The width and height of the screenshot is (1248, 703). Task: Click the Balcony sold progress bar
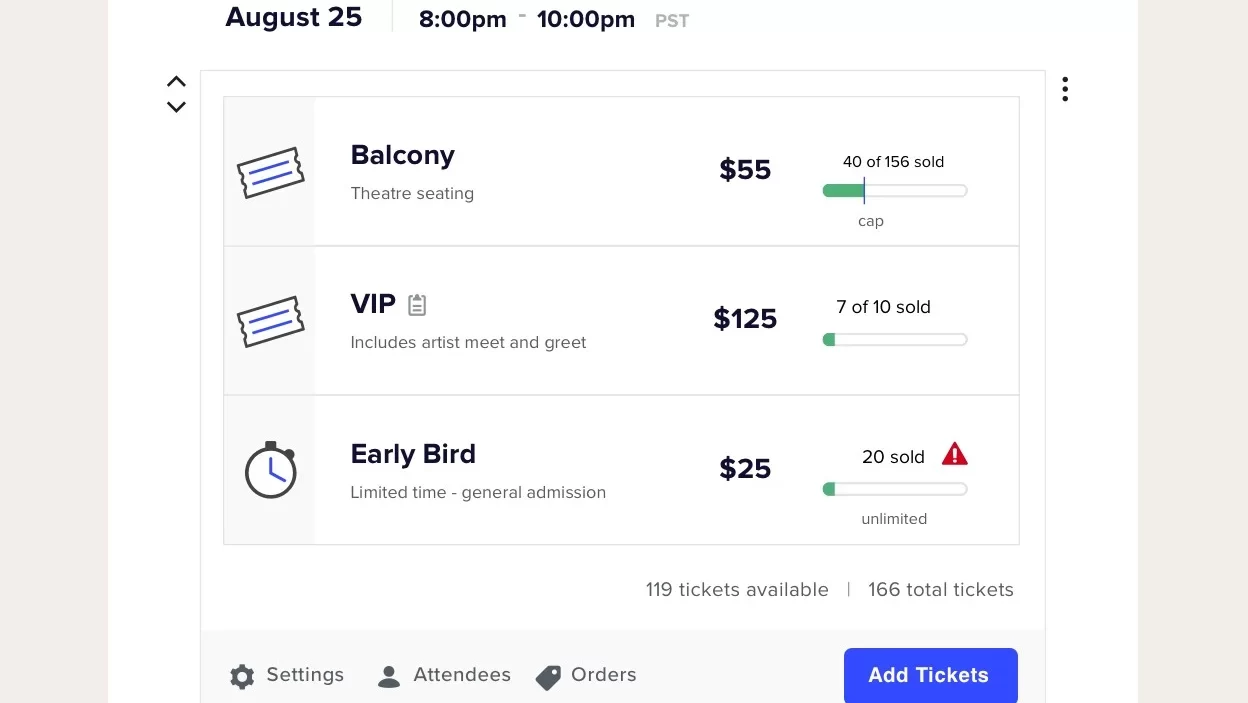point(894,191)
